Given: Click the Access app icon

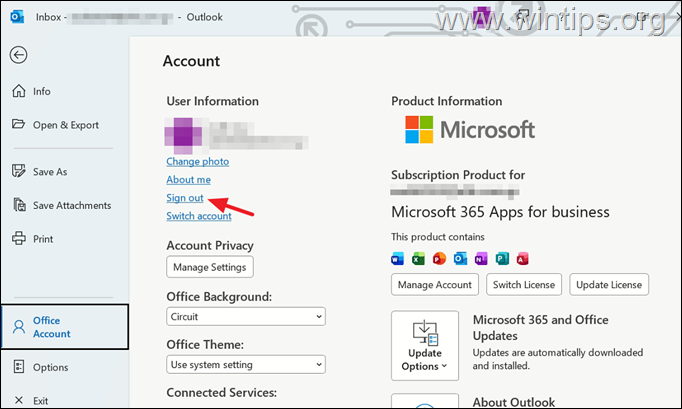Looking at the screenshot, I should [x=522, y=259].
